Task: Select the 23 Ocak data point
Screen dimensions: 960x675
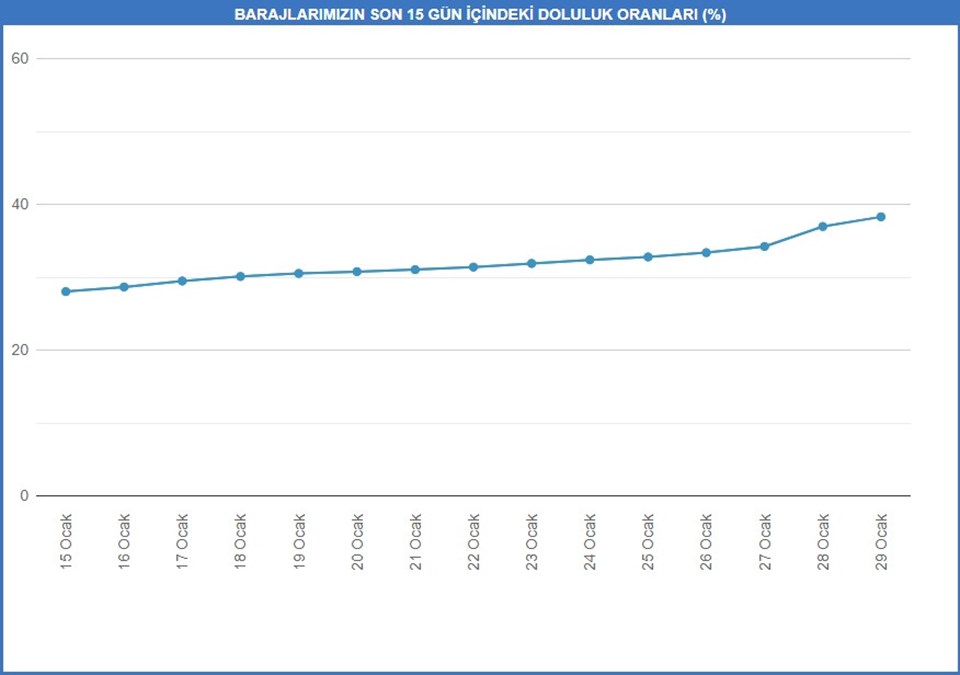Action: tap(531, 263)
